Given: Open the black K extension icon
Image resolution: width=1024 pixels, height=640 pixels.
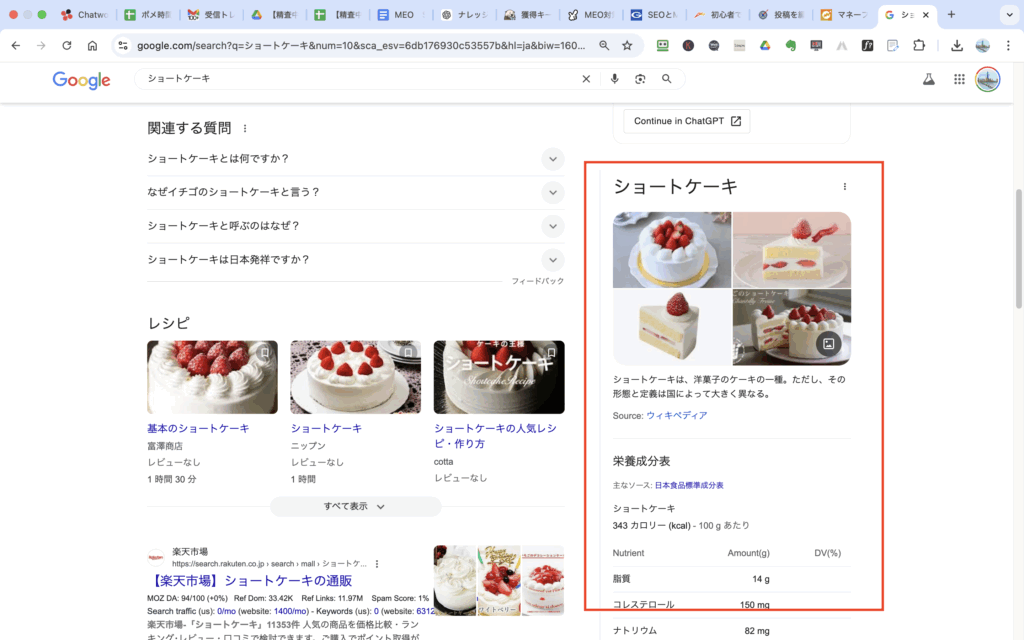Looking at the screenshot, I should click(x=688, y=46).
